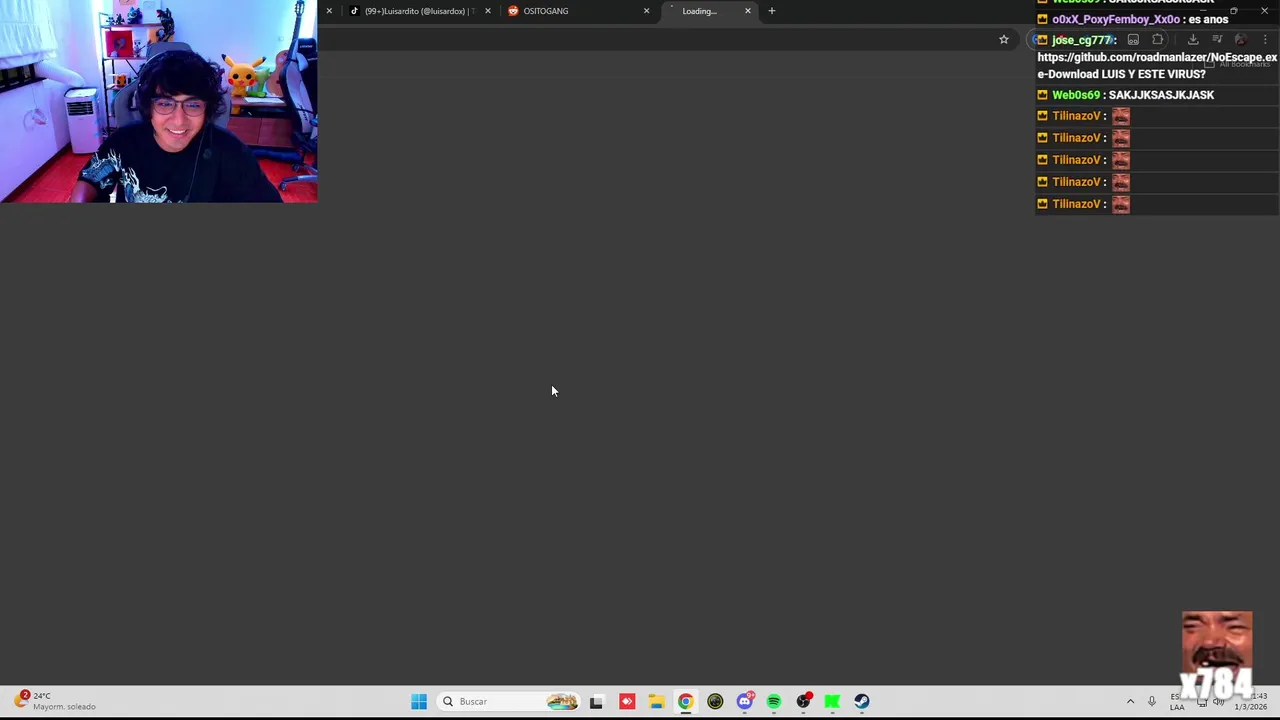This screenshot has height=720, width=1280.
Task: Switch to the OSITOGANG tab
Action: 575,11
